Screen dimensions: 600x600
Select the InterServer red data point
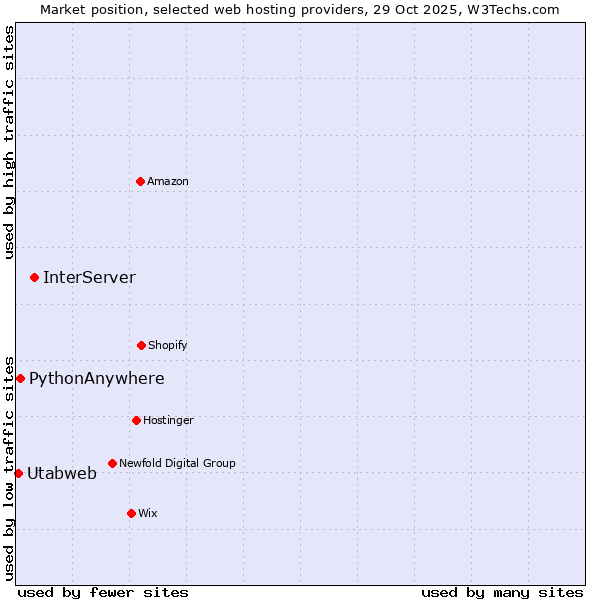click(x=34, y=277)
